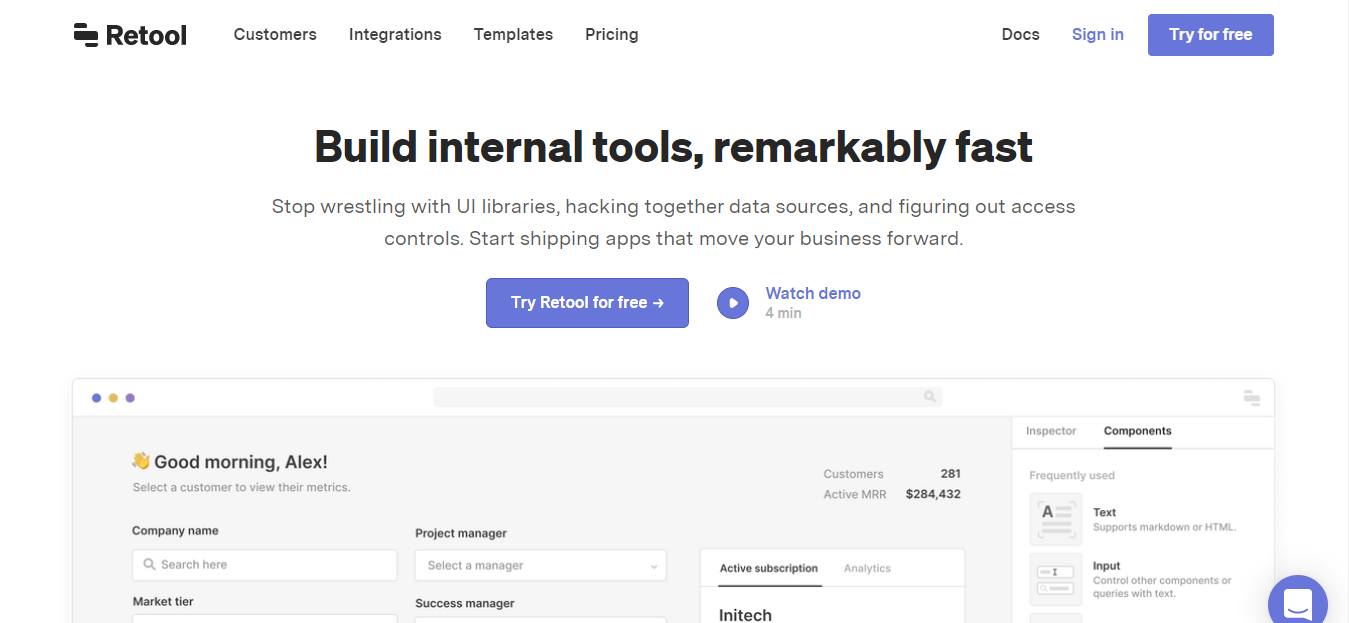Focus the Company name search field
The height and width of the screenshot is (623, 1349).
(x=264, y=564)
